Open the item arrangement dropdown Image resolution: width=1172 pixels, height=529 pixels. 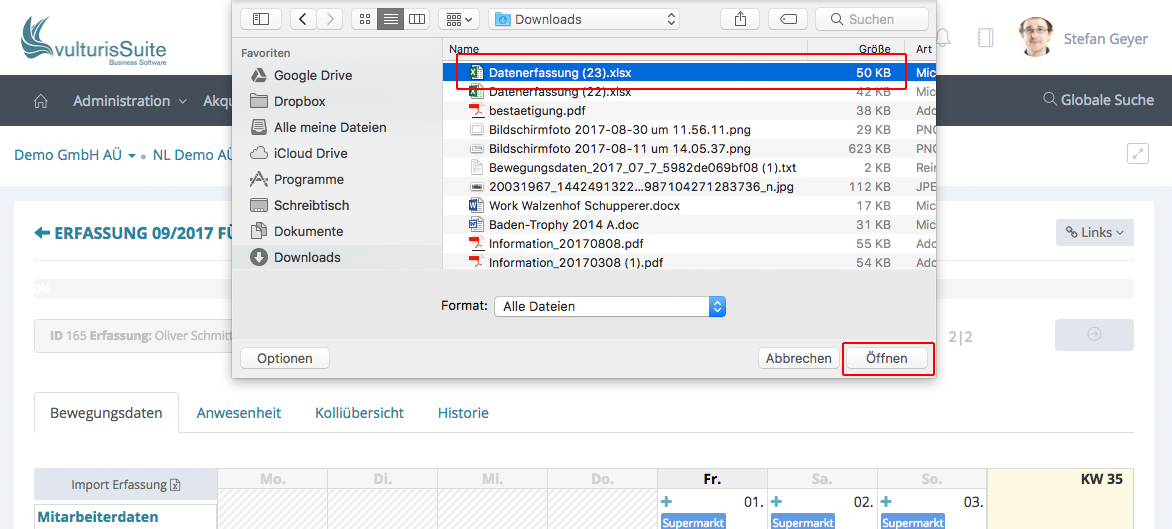(x=460, y=19)
